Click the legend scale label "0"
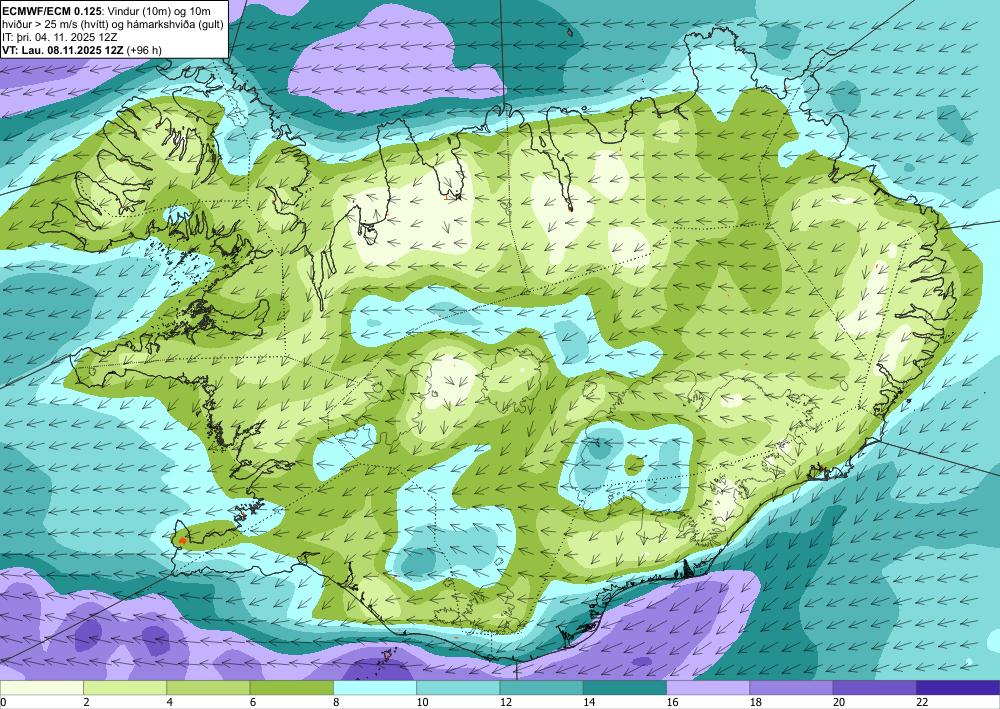The width and height of the screenshot is (1000, 709). [3, 703]
